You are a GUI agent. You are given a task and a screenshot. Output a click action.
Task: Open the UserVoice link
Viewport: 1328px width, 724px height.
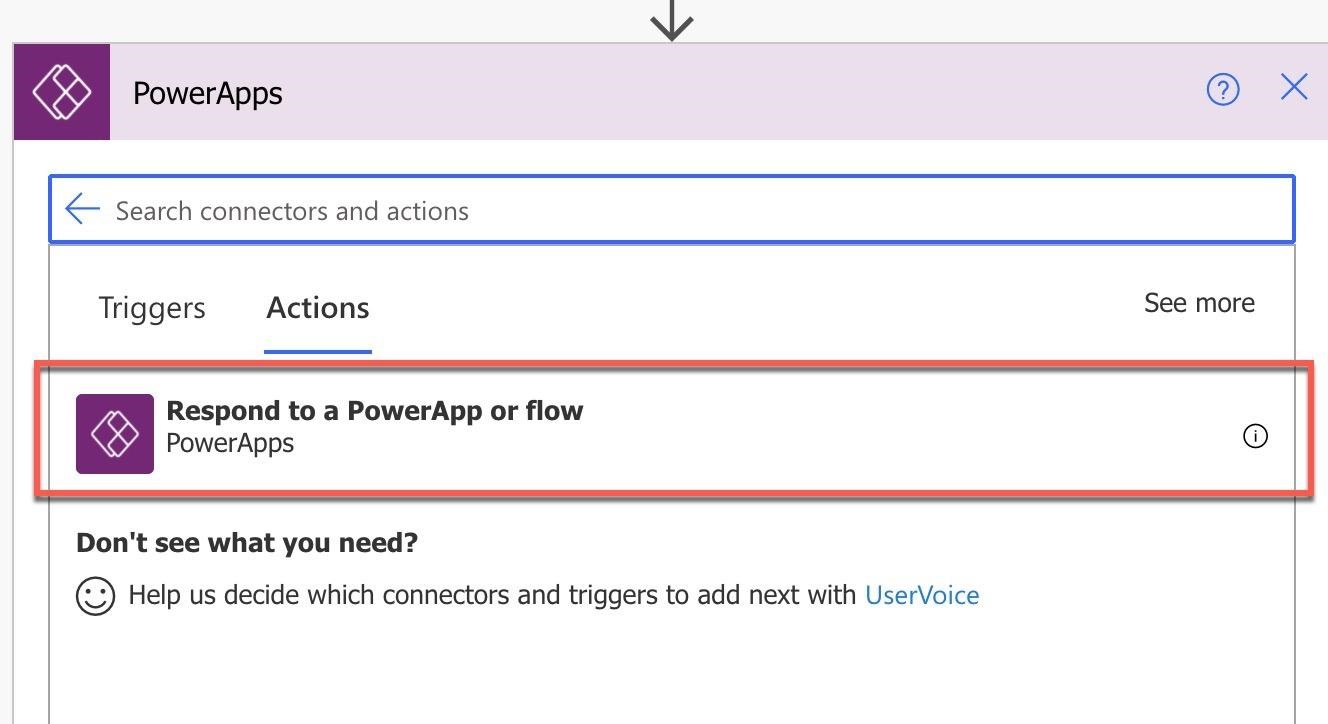(922, 595)
